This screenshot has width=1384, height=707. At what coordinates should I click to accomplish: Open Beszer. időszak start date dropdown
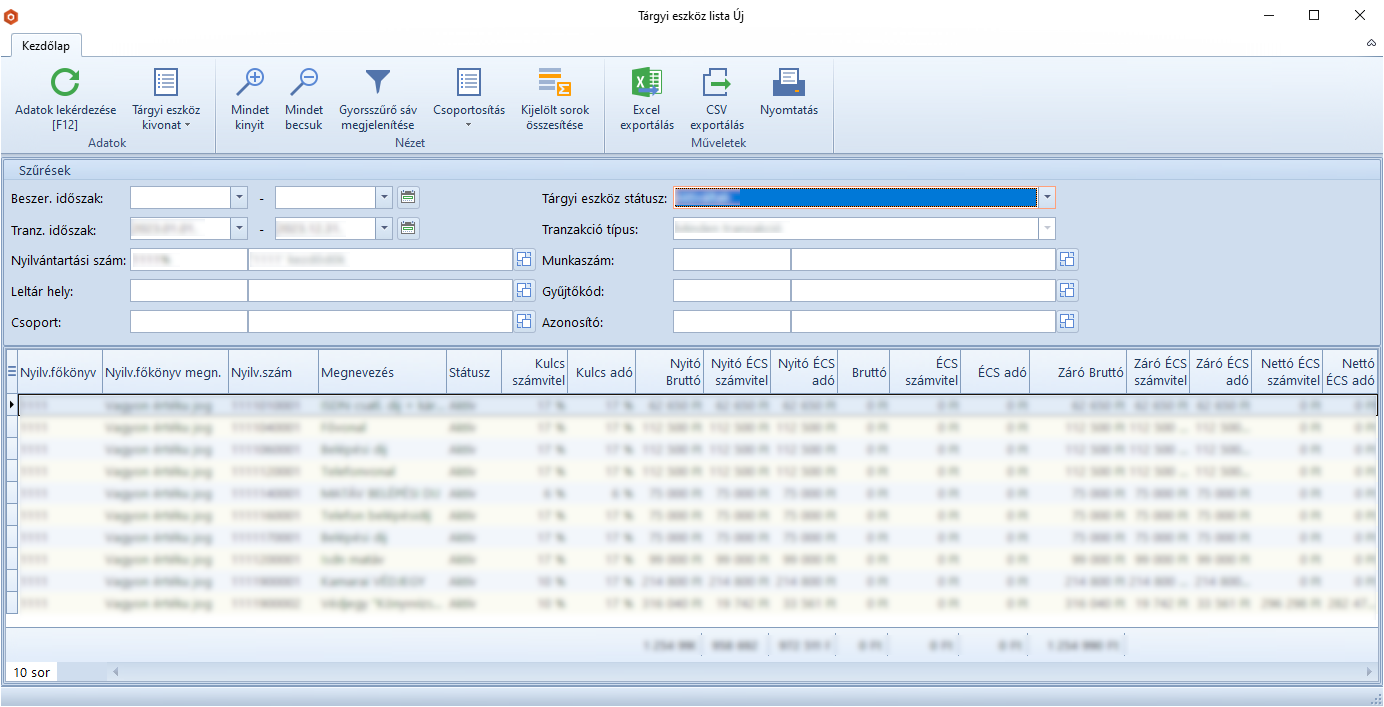coord(239,198)
